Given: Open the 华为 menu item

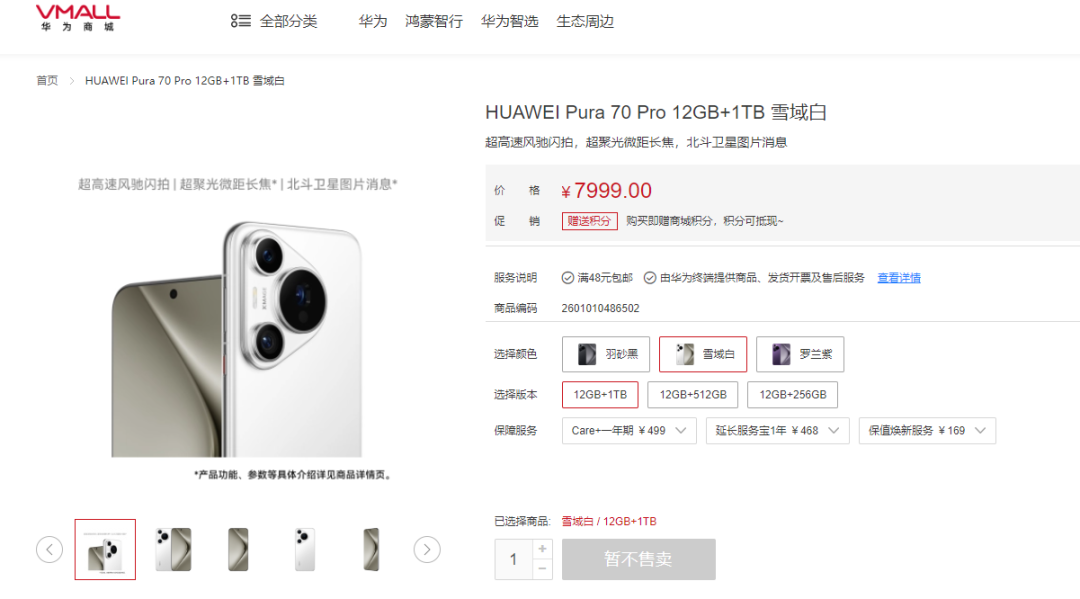Looking at the screenshot, I should tap(373, 21).
